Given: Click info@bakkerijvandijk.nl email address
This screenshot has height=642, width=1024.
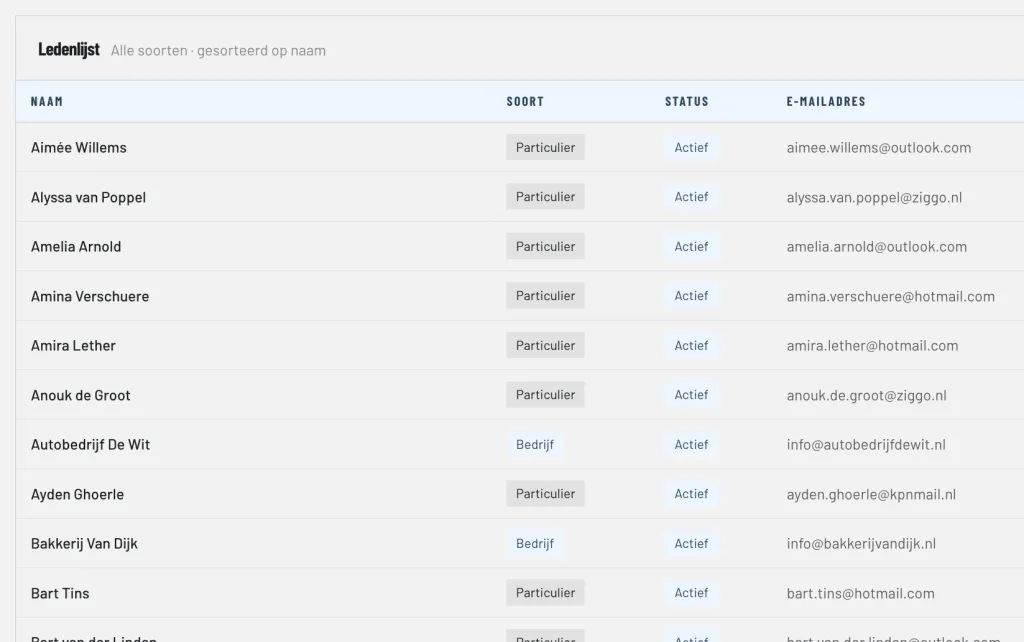Looking at the screenshot, I should click(x=861, y=543).
